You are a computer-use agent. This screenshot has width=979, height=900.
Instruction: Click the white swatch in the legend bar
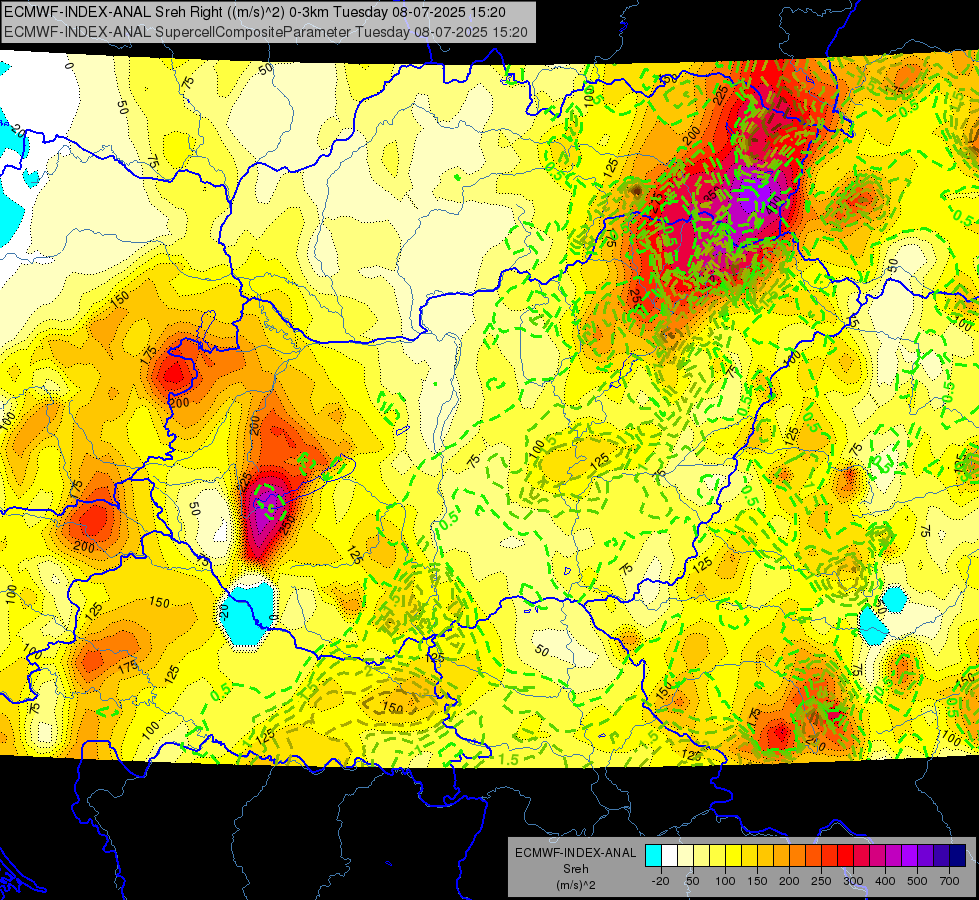point(669,855)
